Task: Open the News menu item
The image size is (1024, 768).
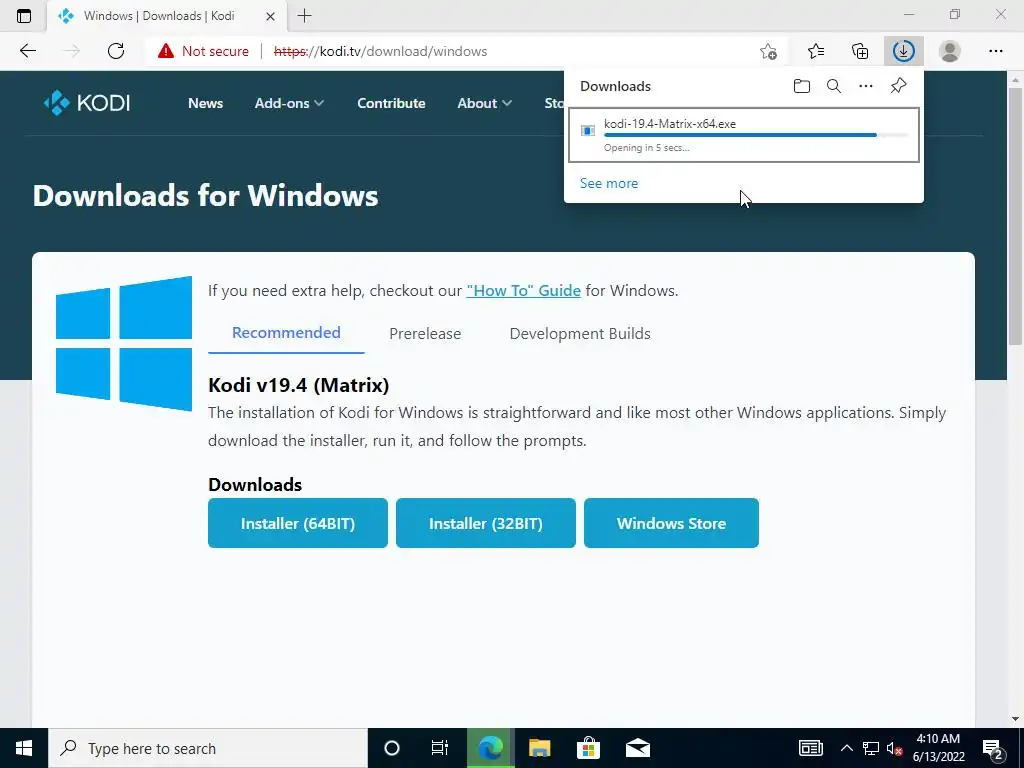Action: click(205, 103)
